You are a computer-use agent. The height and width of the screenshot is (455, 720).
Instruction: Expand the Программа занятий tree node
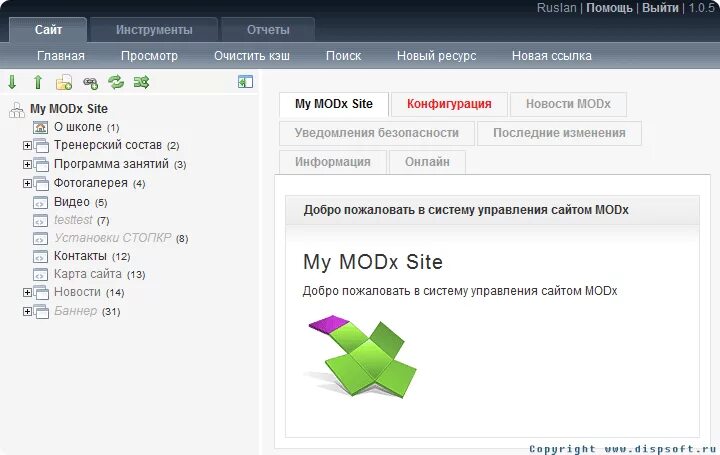[27, 164]
